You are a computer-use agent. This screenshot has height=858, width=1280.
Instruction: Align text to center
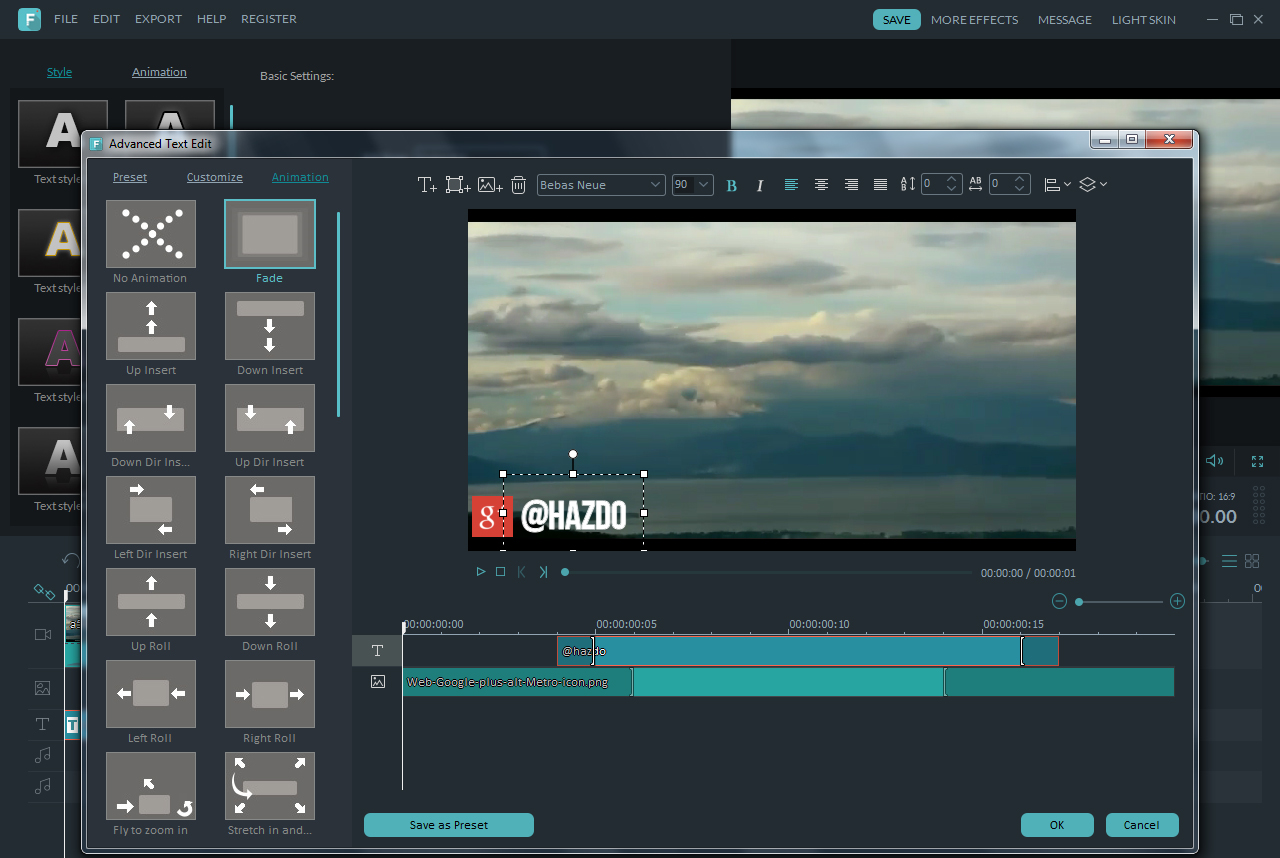pos(821,184)
